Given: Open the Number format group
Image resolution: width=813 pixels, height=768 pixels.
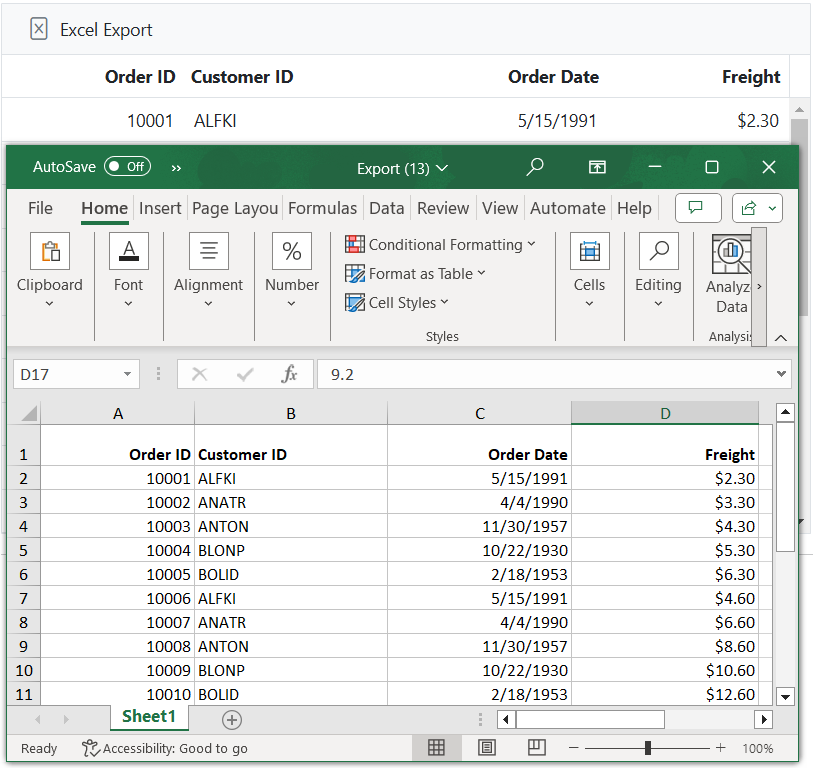Looking at the screenshot, I should coord(291,251).
